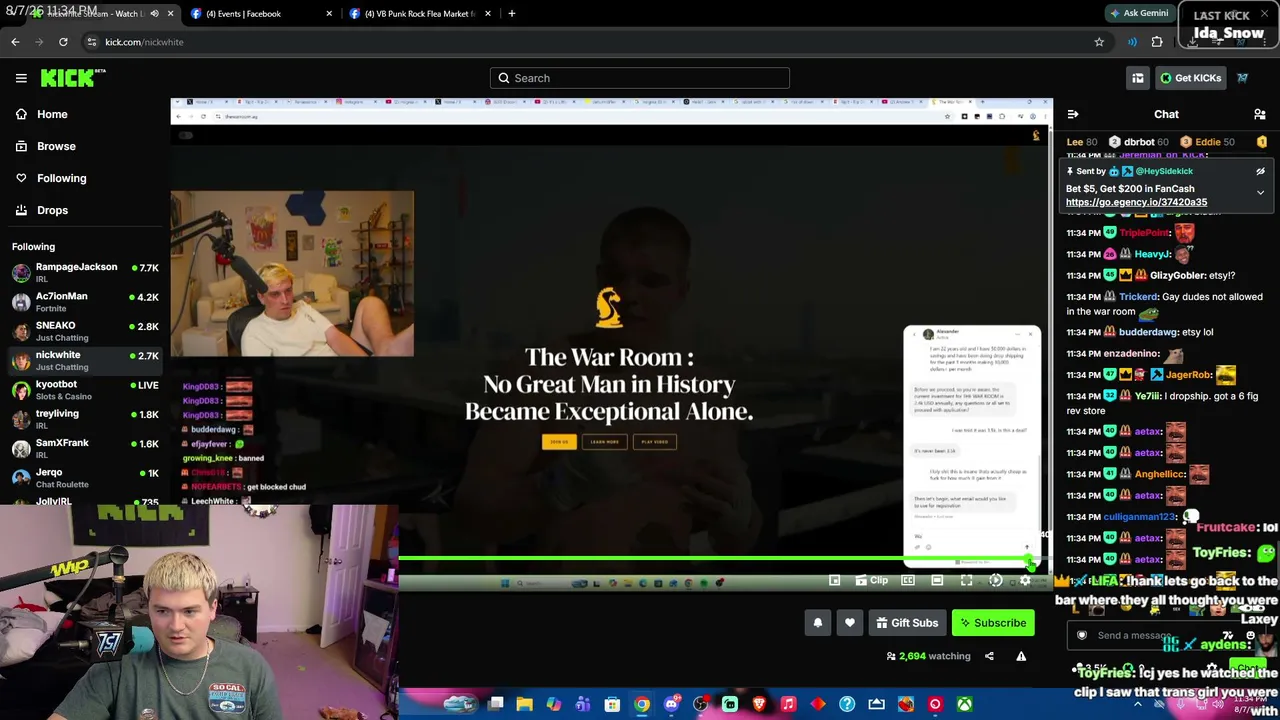The image size is (1280, 720).
Task: Show hidden system tray icons chevron
Action: pos(1137,705)
